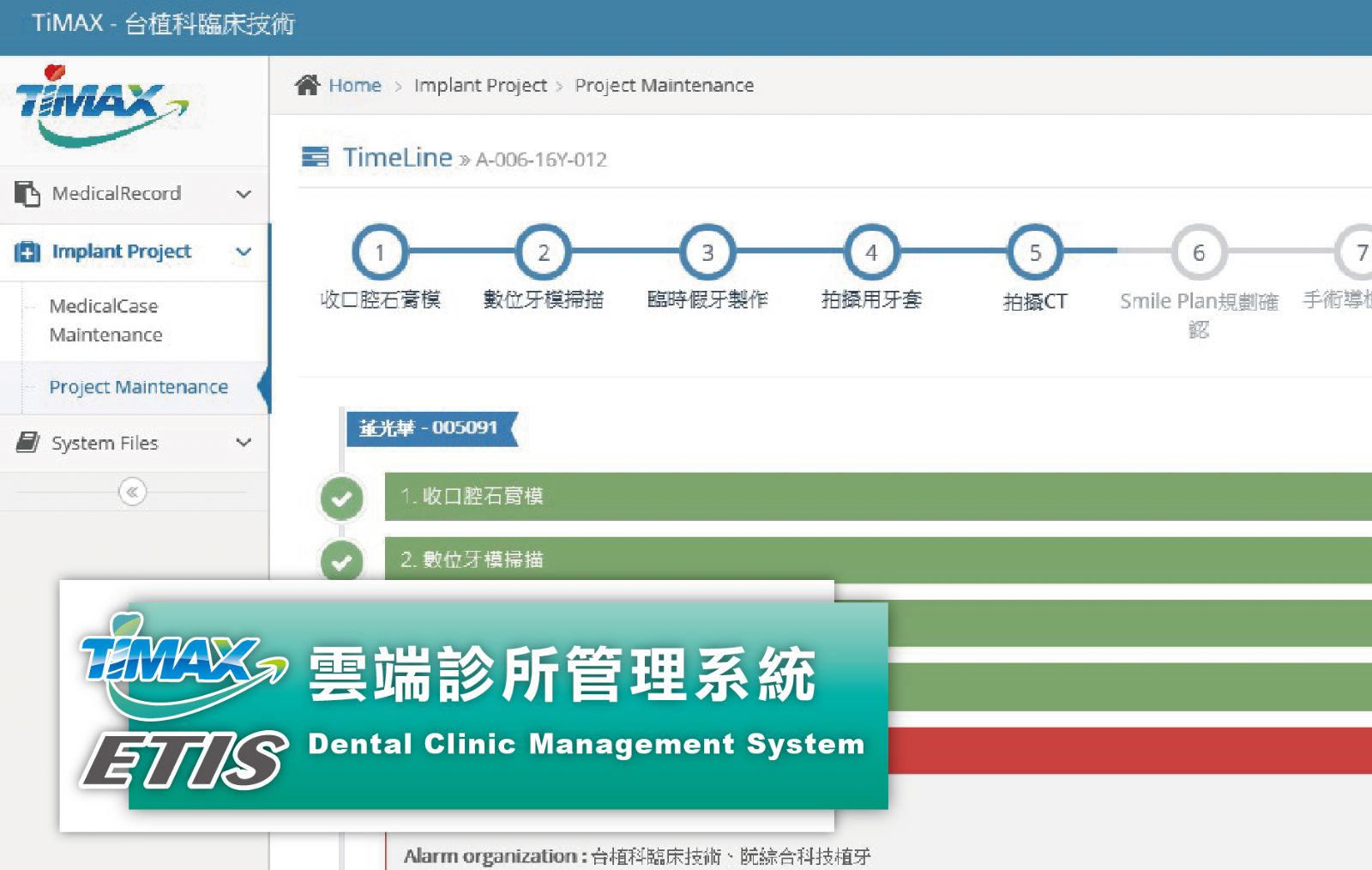This screenshot has height=870, width=1372.
Task: Click the patient tag 005091
Action: (x=431, y=428)
